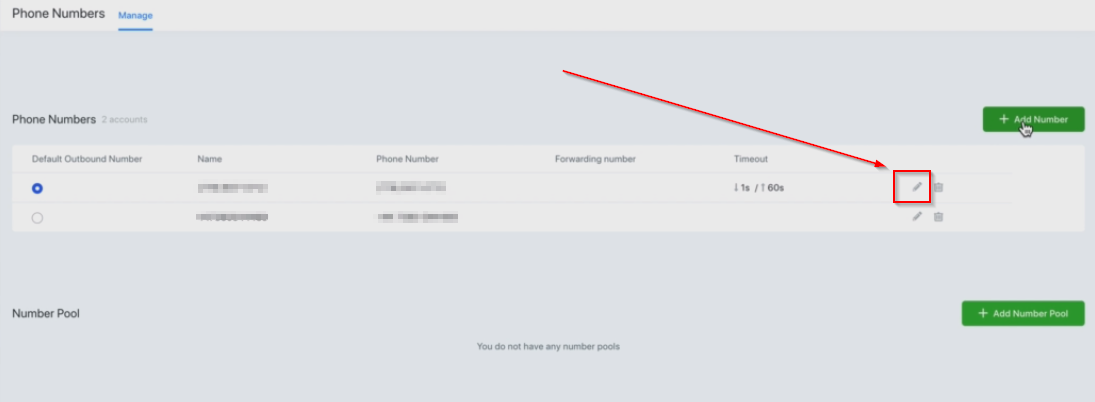
Task: Click the Default Outbound Number header
Action: (87, 159)
